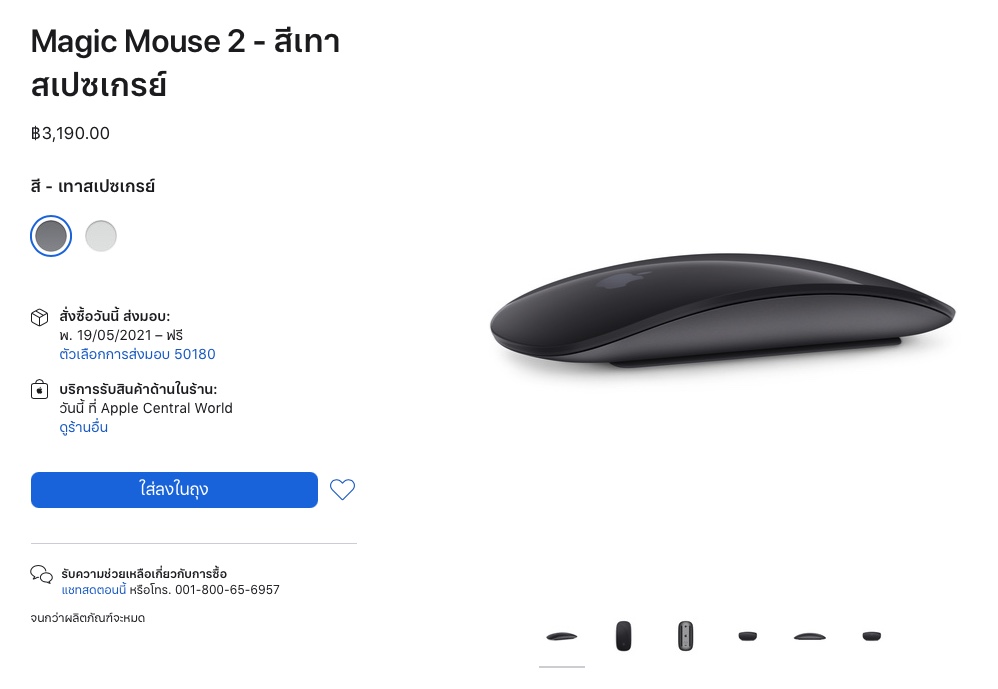Click the ฿3,190.00 price text
The image size is (998, 689).
[70, 133]
